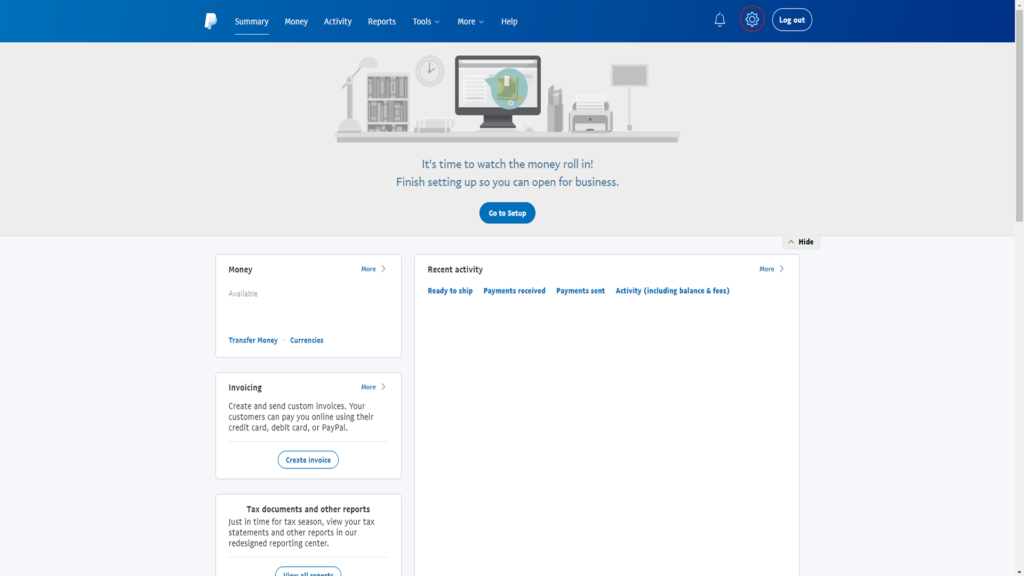
Task: Collapse the setup banner with Hide
Action: coord(801,242)
